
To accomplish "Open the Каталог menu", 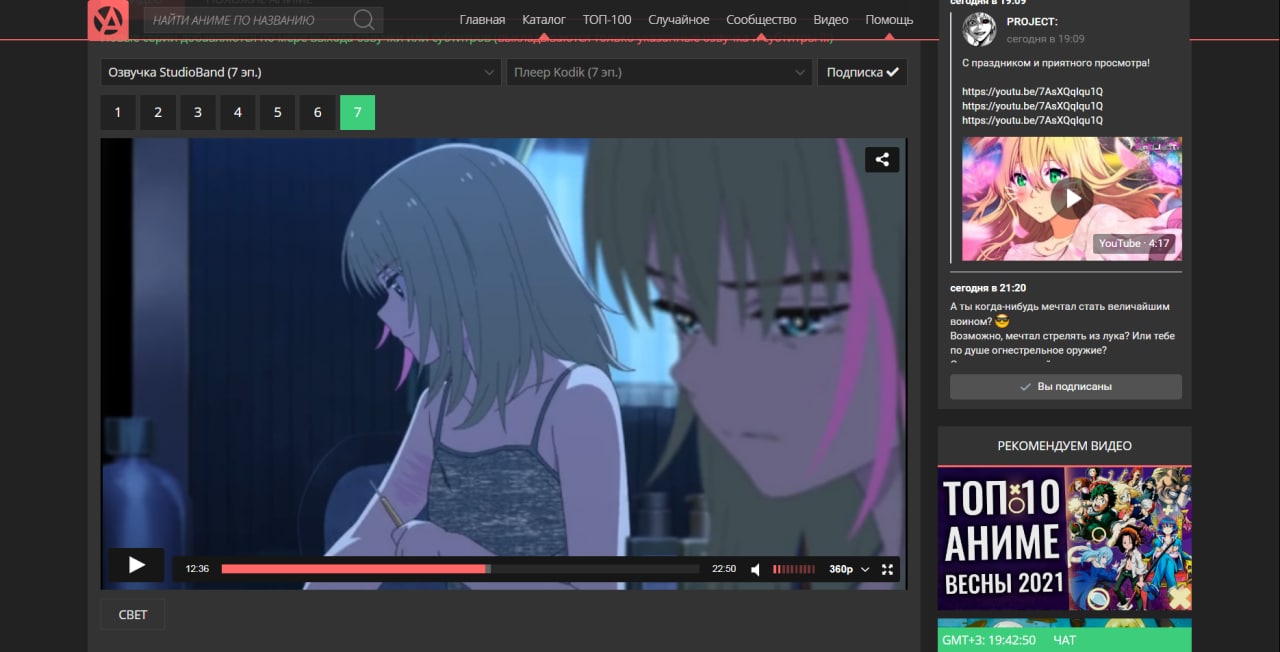I will click(544, 20).
